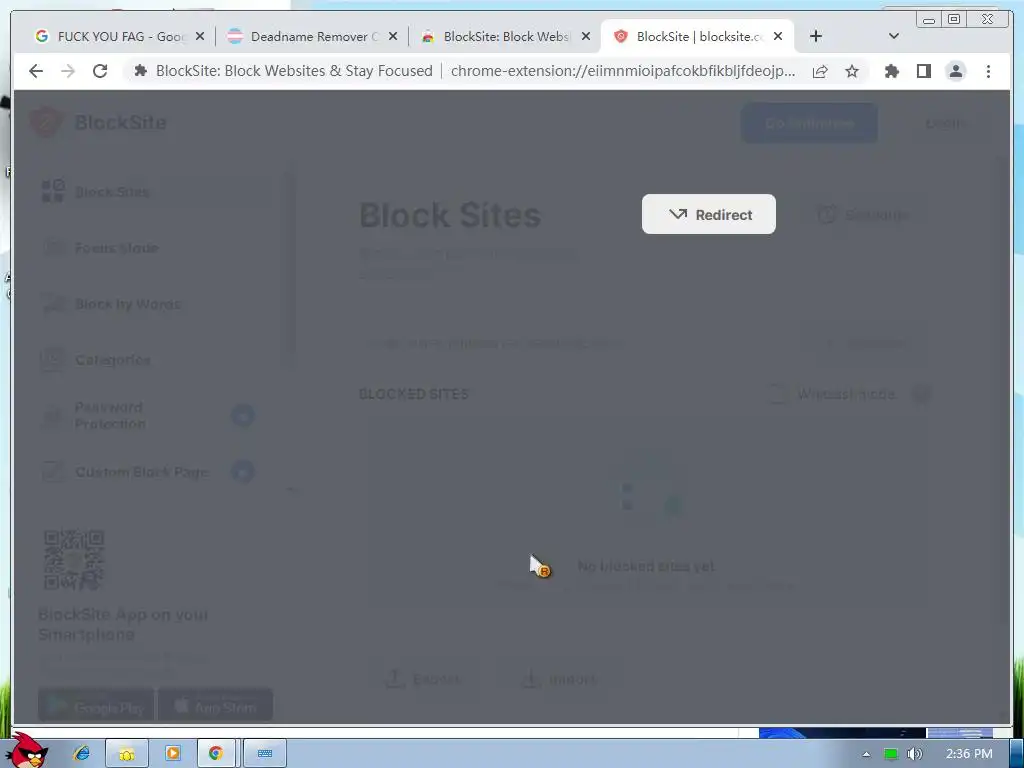Share this page icon

tap(820, 71)
